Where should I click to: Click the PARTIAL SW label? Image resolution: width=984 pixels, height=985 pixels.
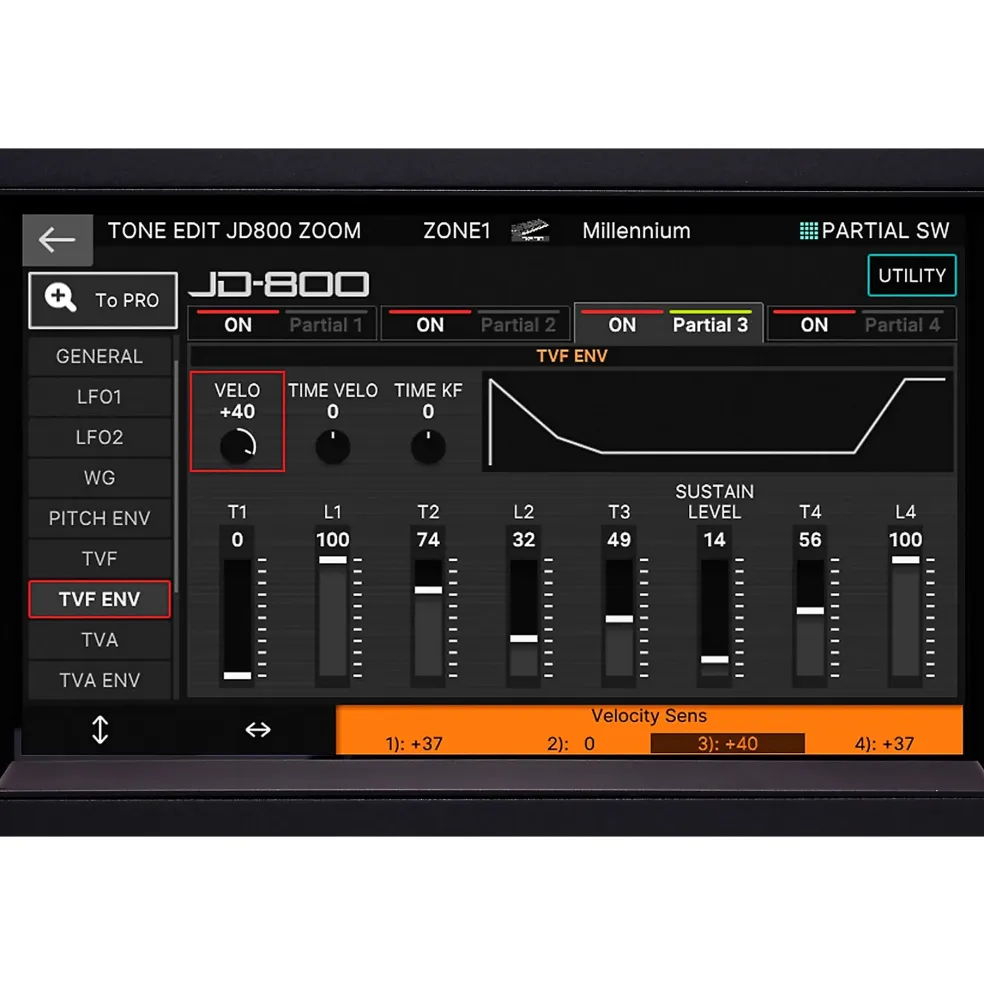tap(885, 231)
